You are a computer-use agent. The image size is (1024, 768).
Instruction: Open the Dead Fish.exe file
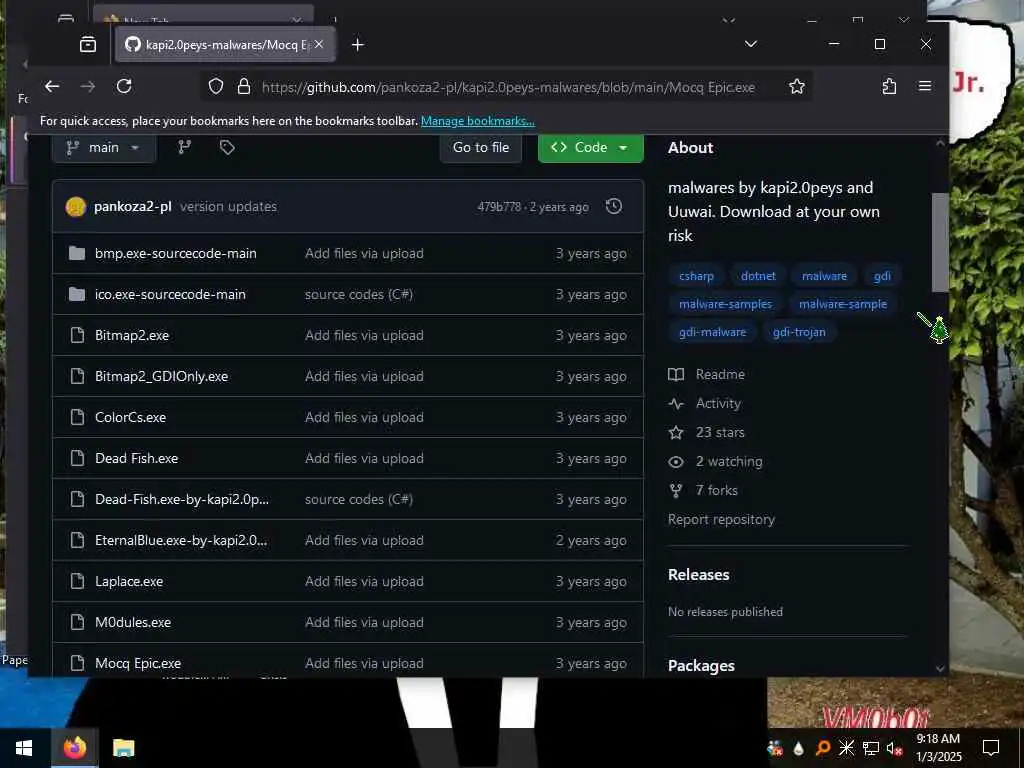pyautogui.click(x=136, y=458)
